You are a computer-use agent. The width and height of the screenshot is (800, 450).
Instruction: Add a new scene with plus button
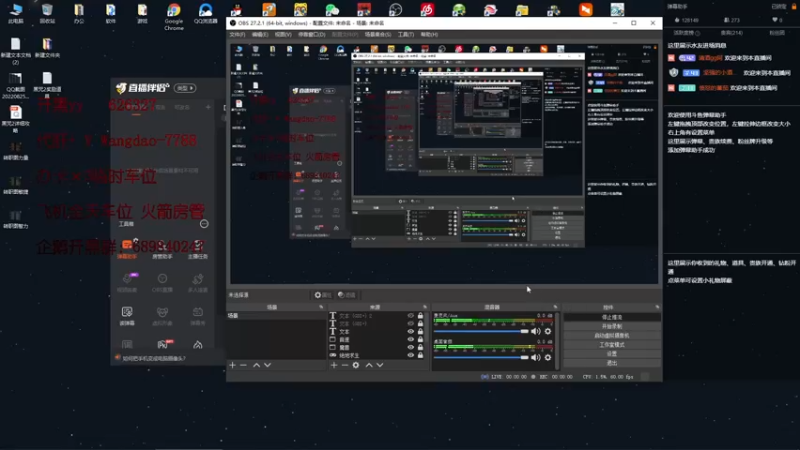[233, 365]
